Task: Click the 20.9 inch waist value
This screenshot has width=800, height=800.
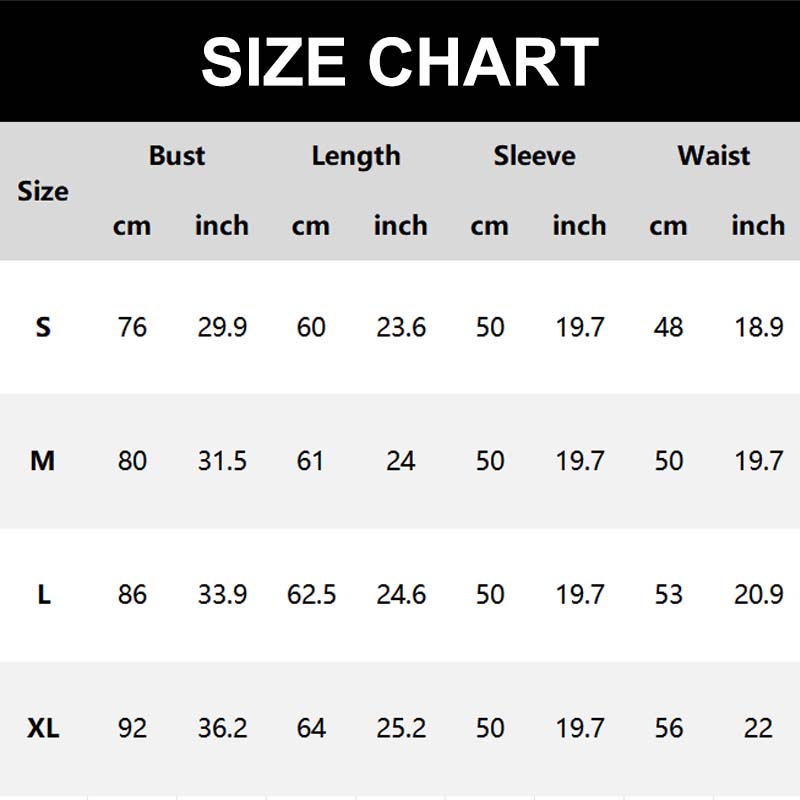Action: tap(758, 595)
